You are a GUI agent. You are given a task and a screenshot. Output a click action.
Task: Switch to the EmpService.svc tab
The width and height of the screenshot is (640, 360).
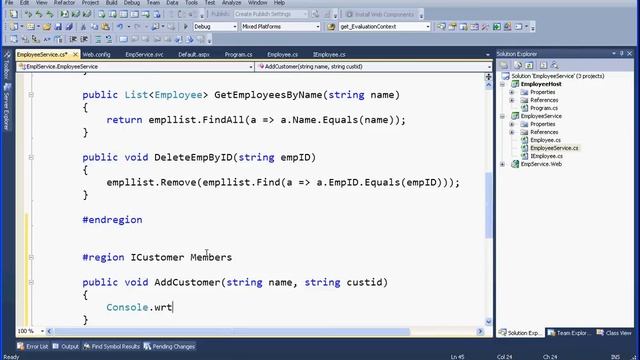(144, 54)
